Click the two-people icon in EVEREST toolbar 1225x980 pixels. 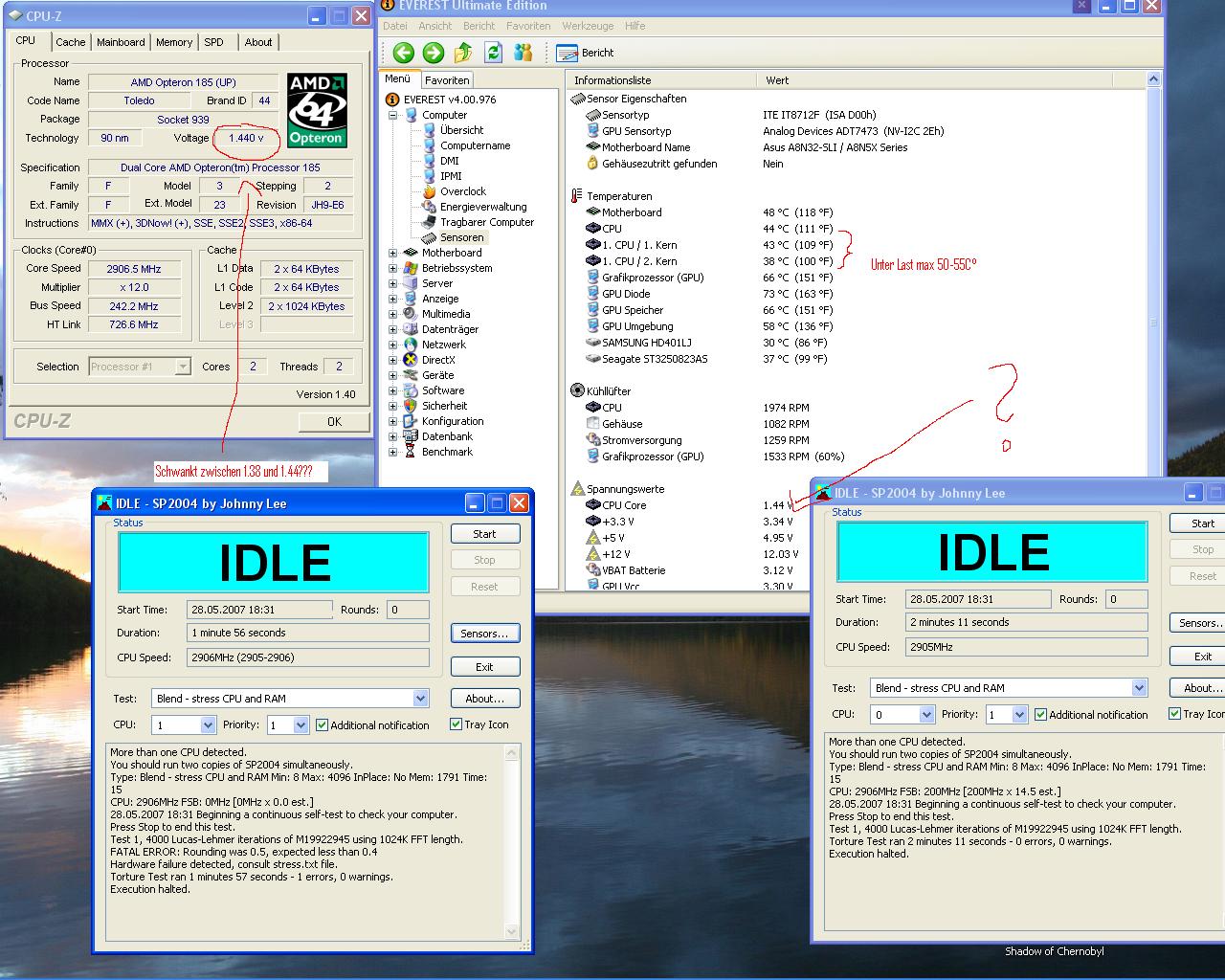coord(523,53)
